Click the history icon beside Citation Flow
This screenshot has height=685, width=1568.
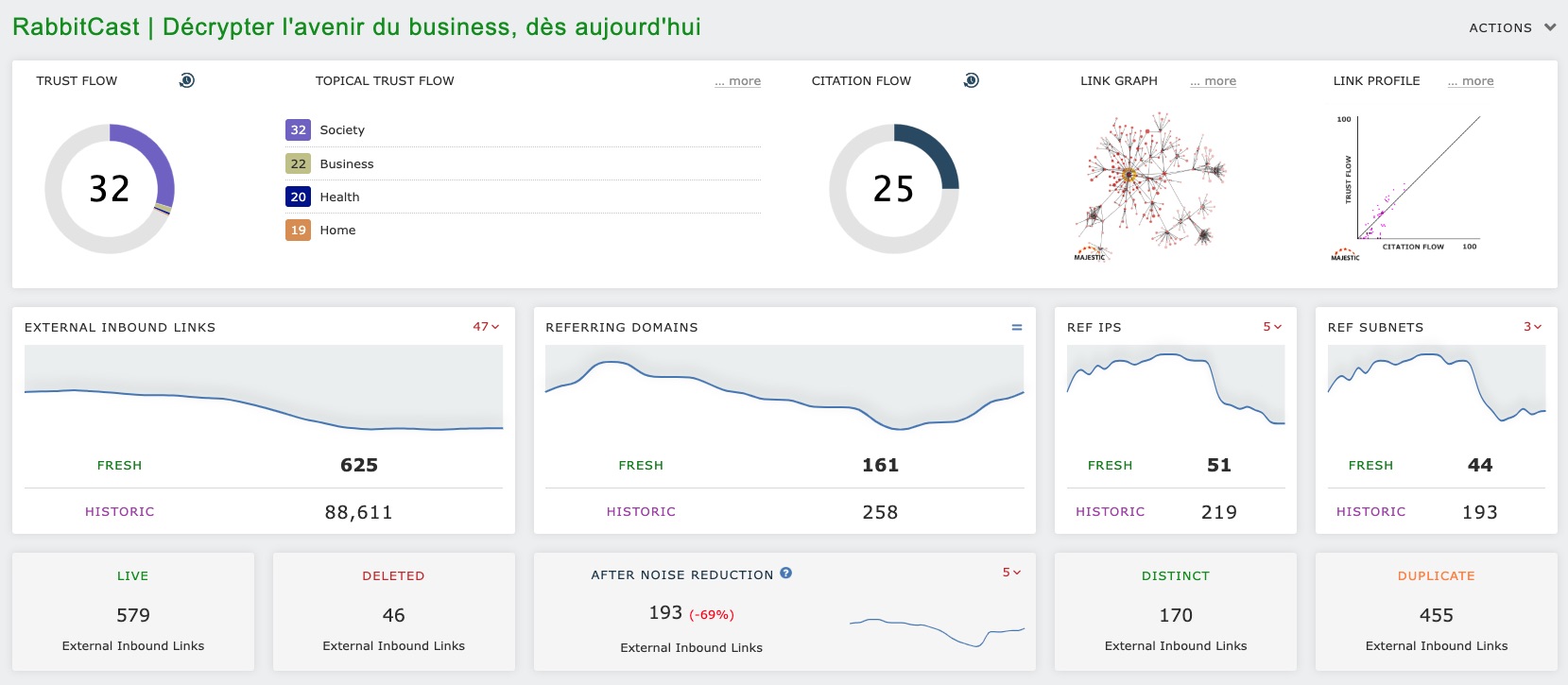(x=969, y=81)
